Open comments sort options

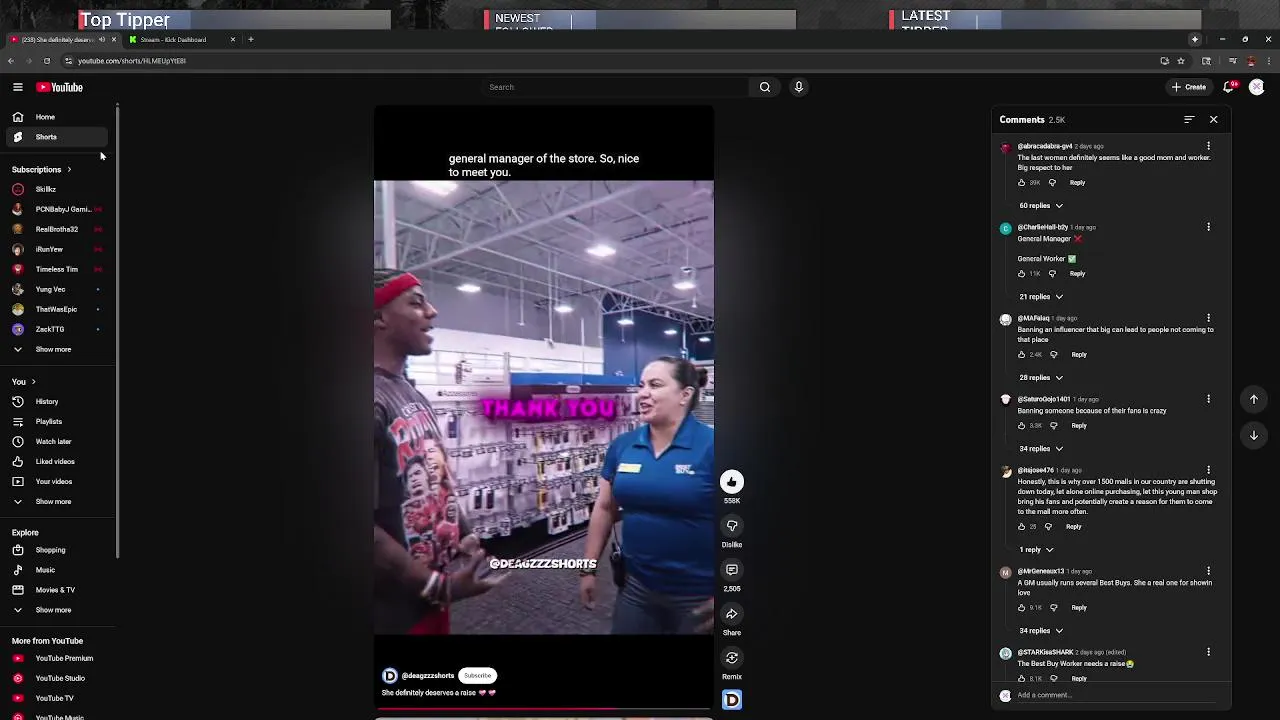coord(1189,120)
